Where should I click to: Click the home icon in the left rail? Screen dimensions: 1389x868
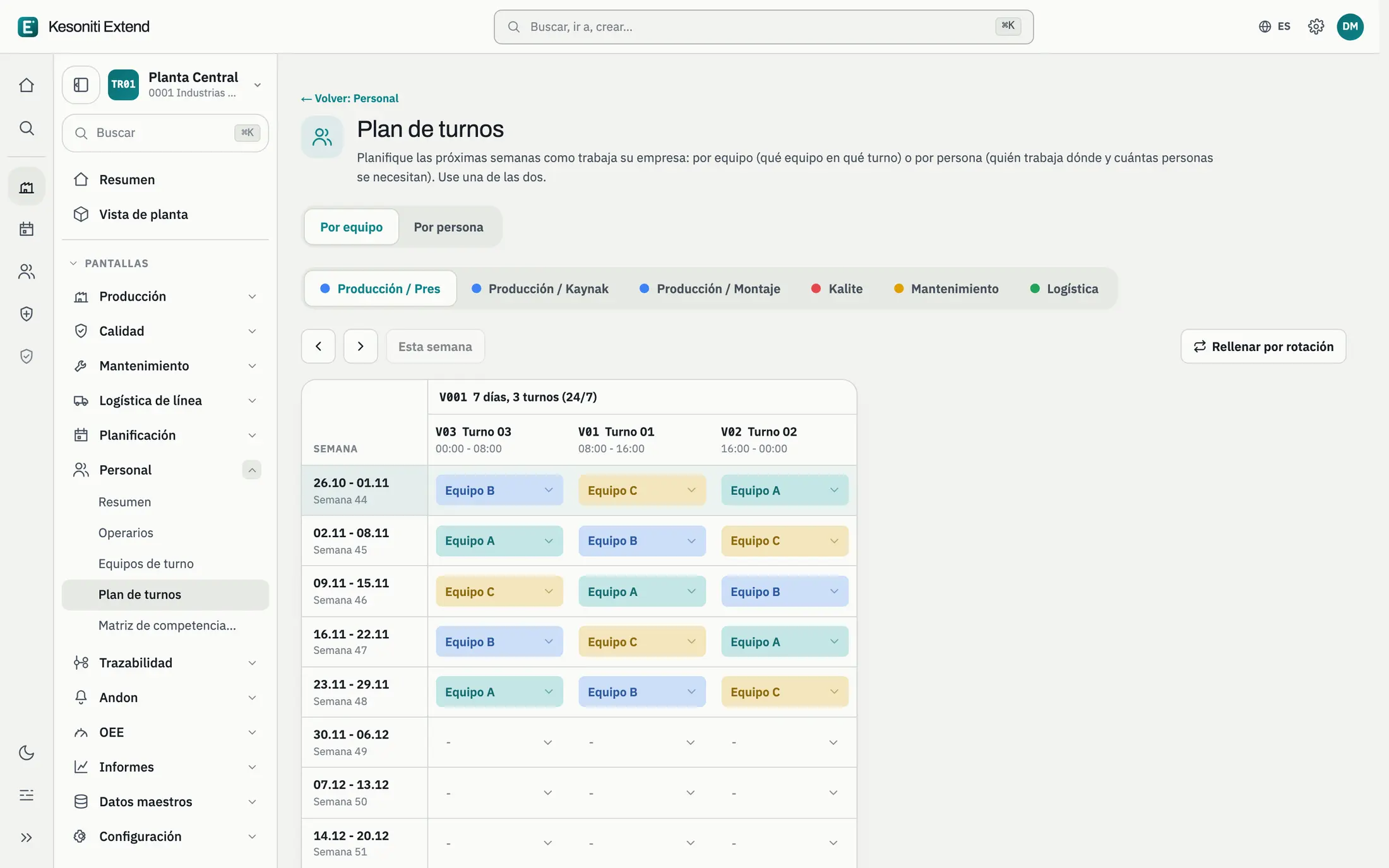click(x=27, y=85)
